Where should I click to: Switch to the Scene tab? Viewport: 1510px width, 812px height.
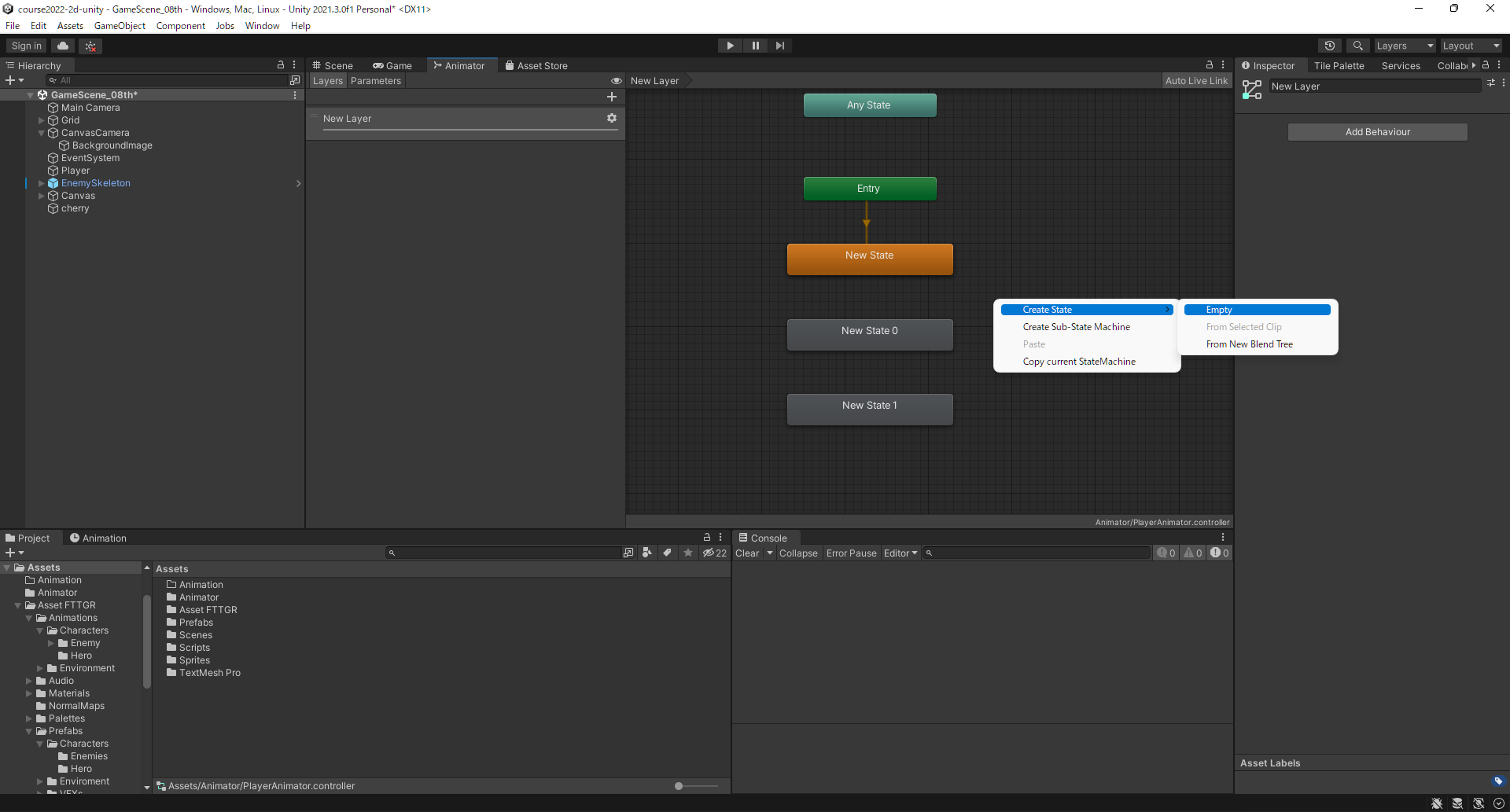pyautogui.click(x=332, y=65)
